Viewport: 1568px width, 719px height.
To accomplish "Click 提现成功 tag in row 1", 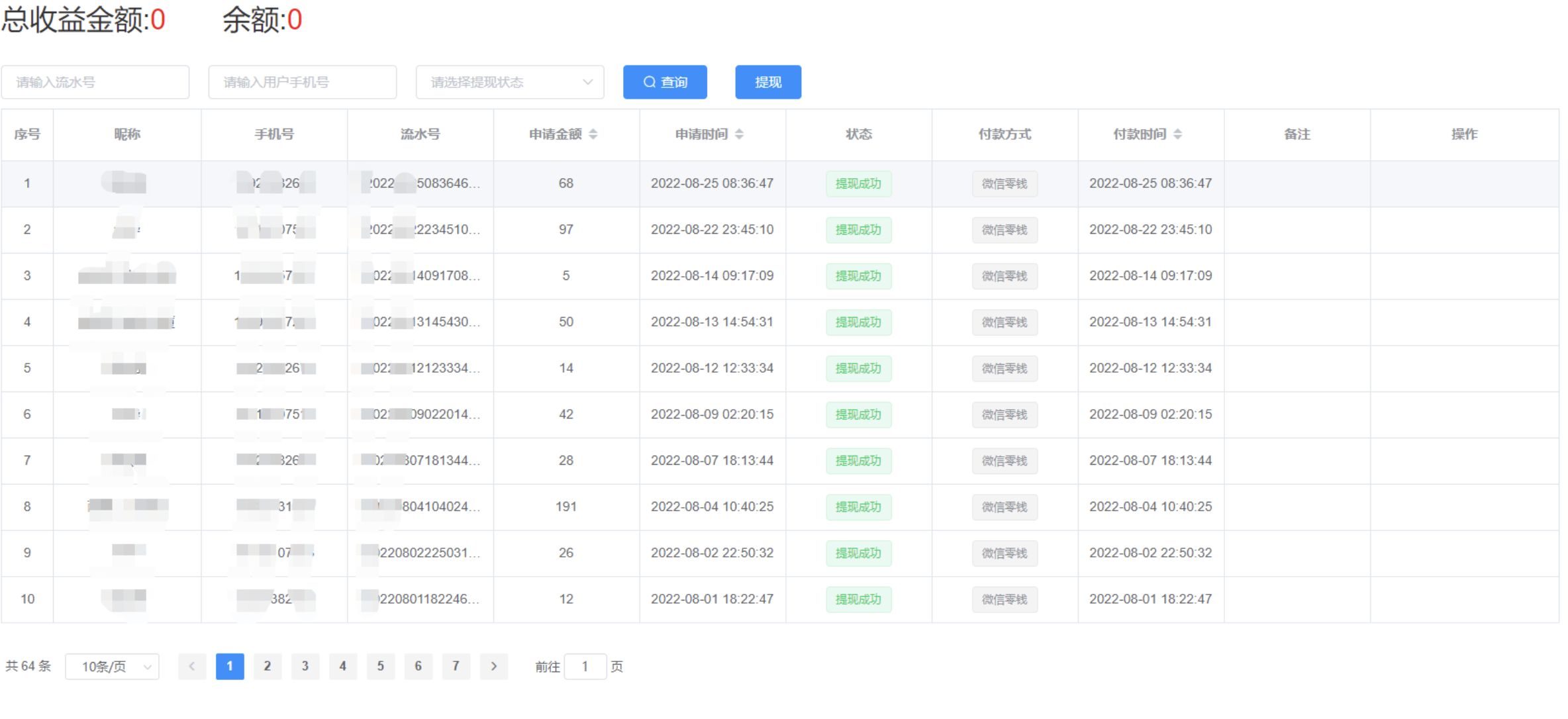I will 858,183.
